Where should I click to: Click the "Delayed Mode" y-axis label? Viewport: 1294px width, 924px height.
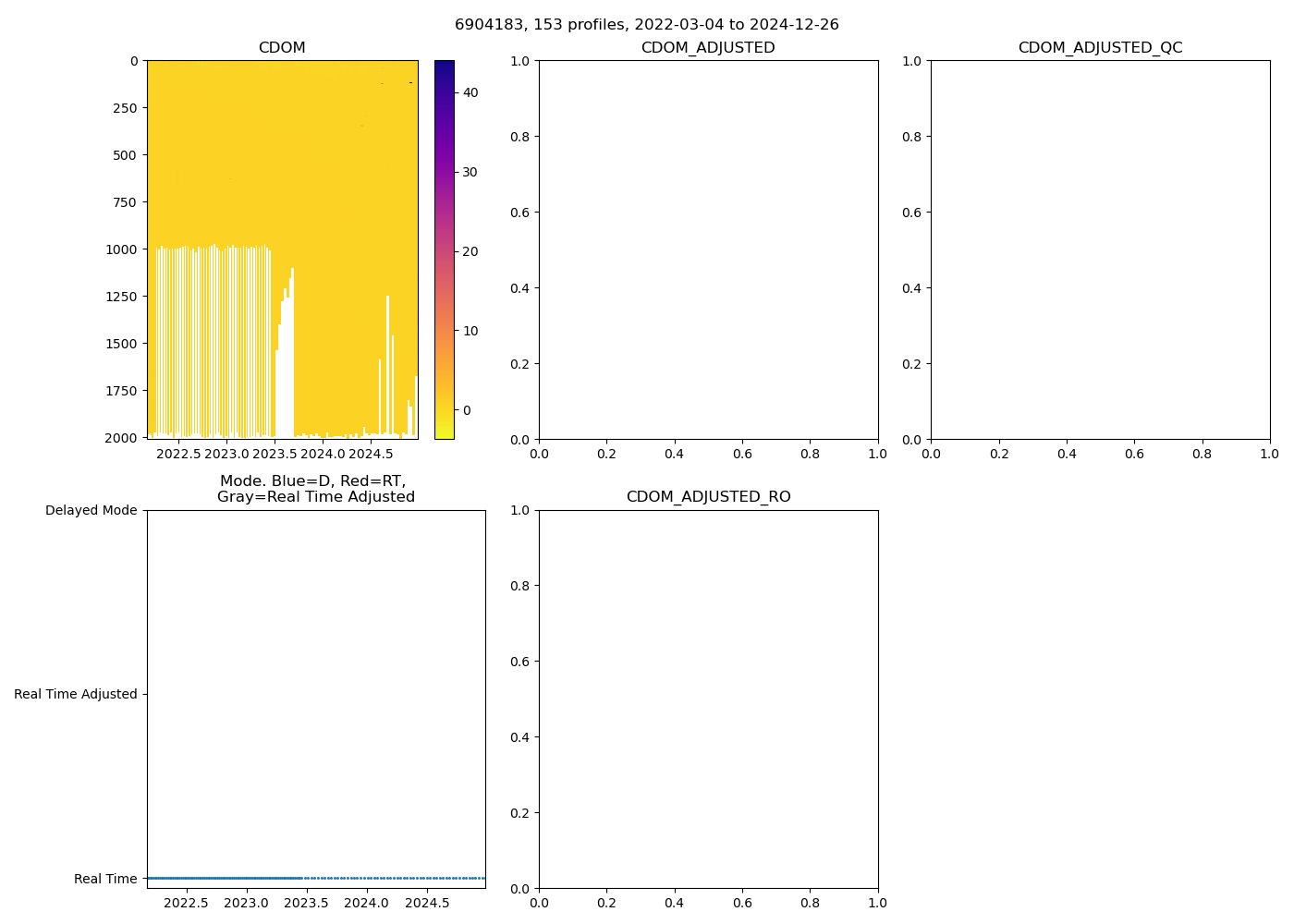91,511
